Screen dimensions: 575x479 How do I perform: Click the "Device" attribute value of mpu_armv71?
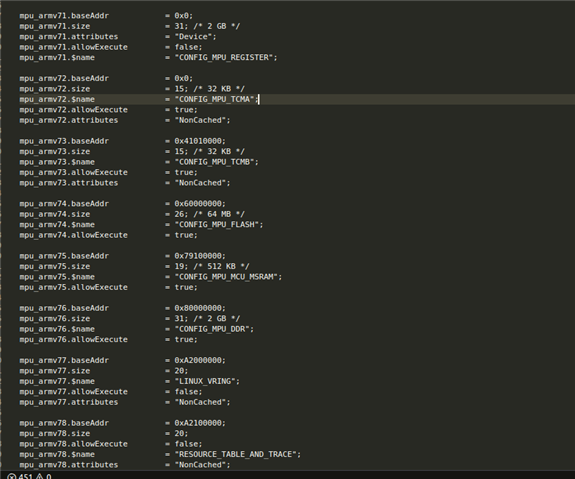(195, 37)
